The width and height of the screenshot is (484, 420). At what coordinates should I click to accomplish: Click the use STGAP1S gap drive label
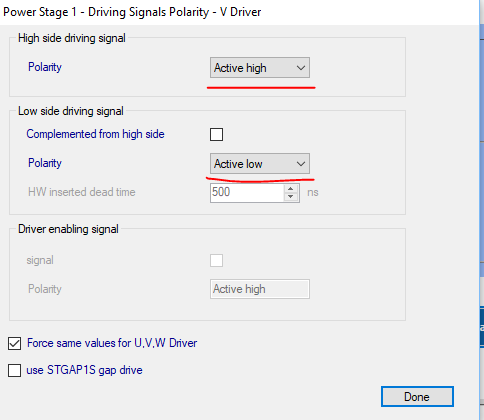coord(84,370)
